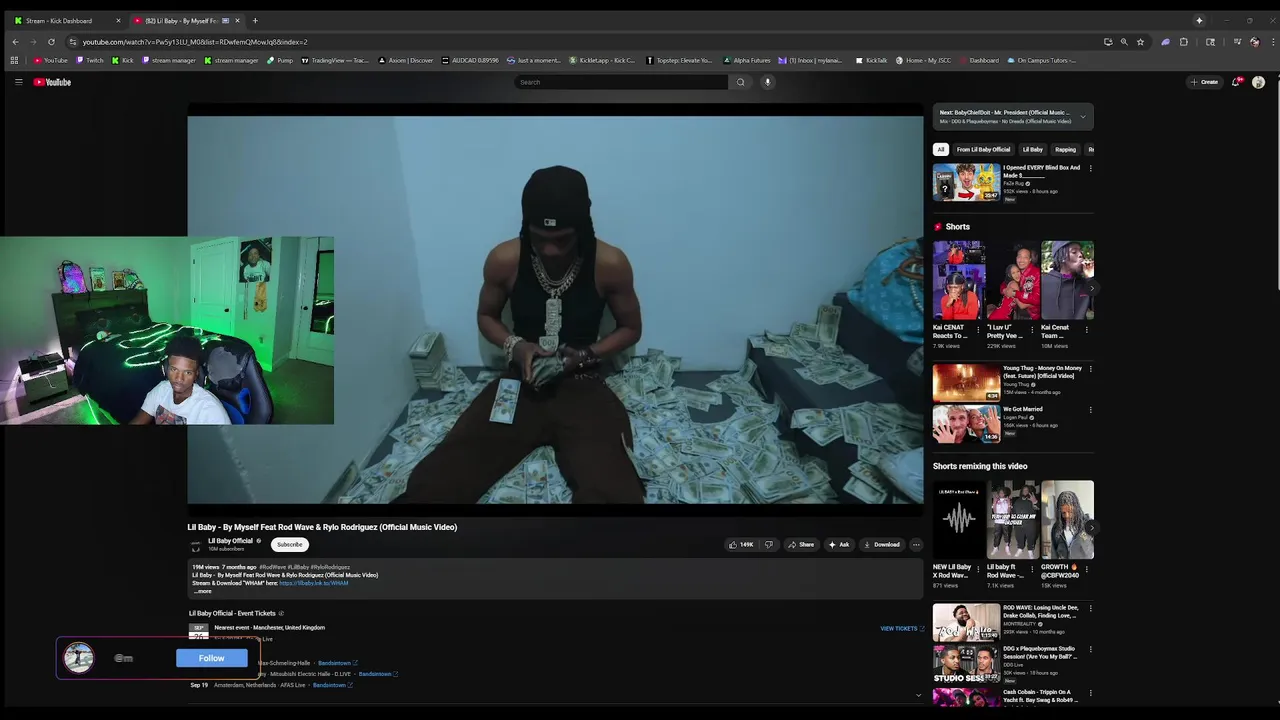
Task: Click the YouTube logo to go home
Action: [52, 82]
